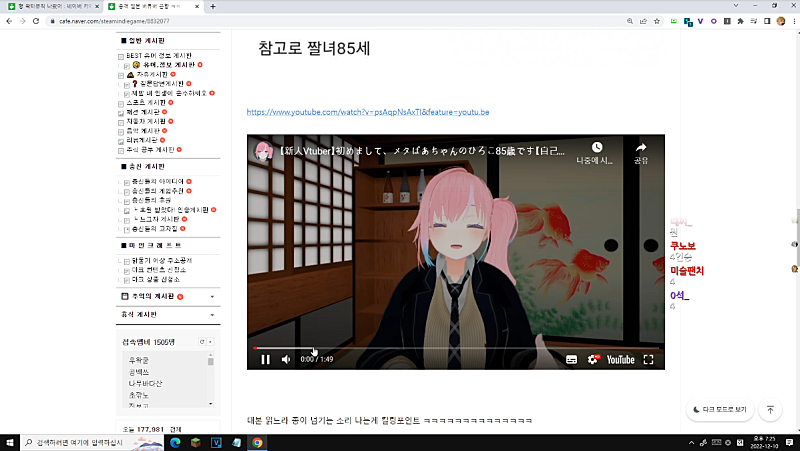The height and width of the screenshot is (451, 800).
Task: Expand the 휴식 게시판 section arrow
Action: 212,315
